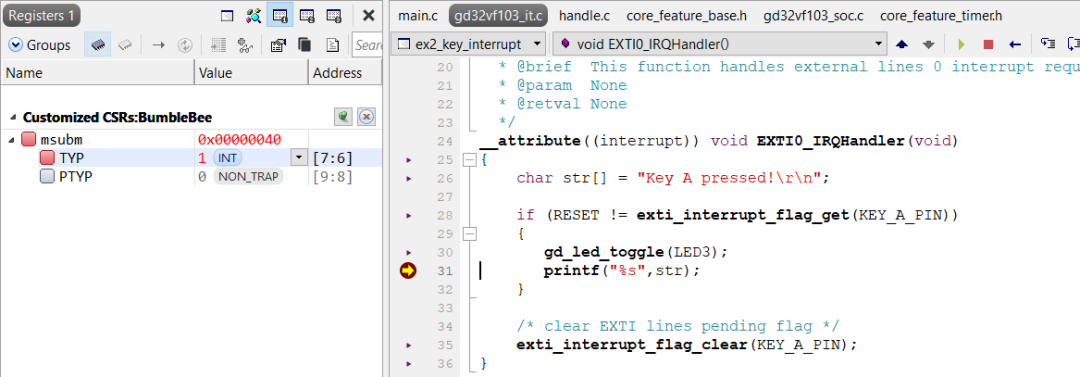This screenshot has width=1080, height=377.
Task: Select the TYP bitfield row
Action: [191, 158]
